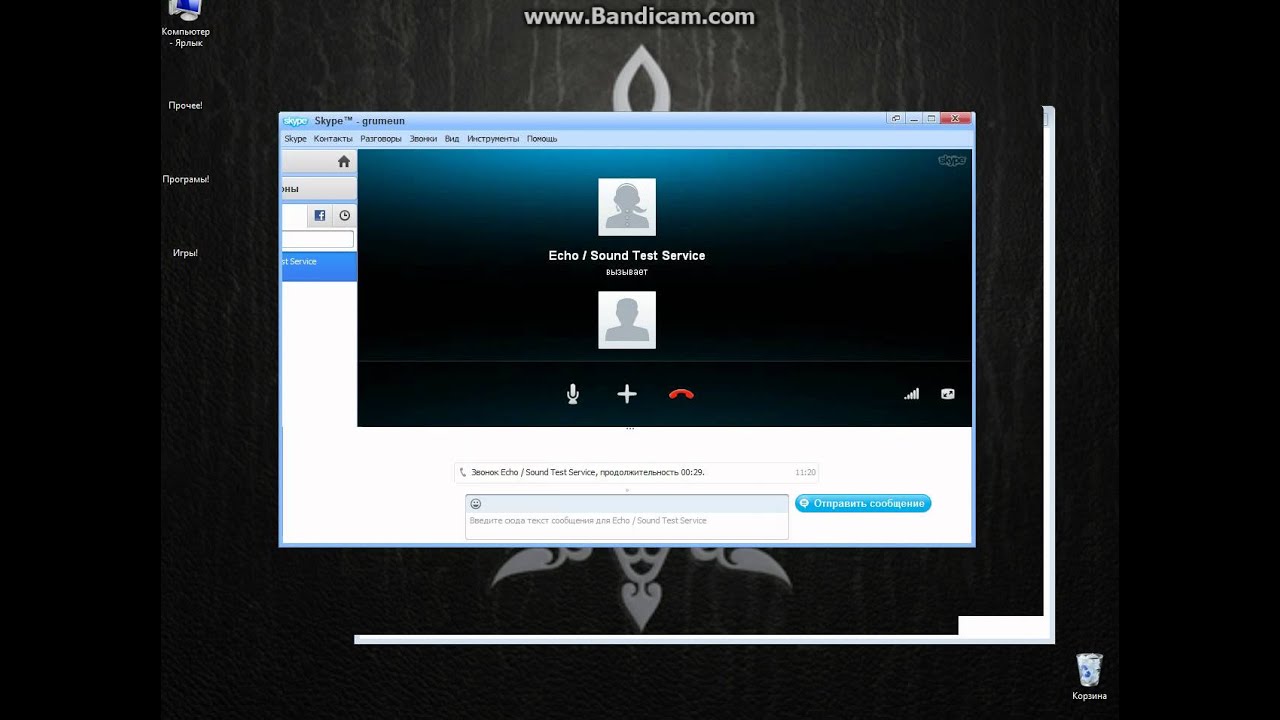Image resolution: width=1280 pixels, height=720 pixels.
Task: Click the plus icon to add participants
Action: [x=627, y=394]
